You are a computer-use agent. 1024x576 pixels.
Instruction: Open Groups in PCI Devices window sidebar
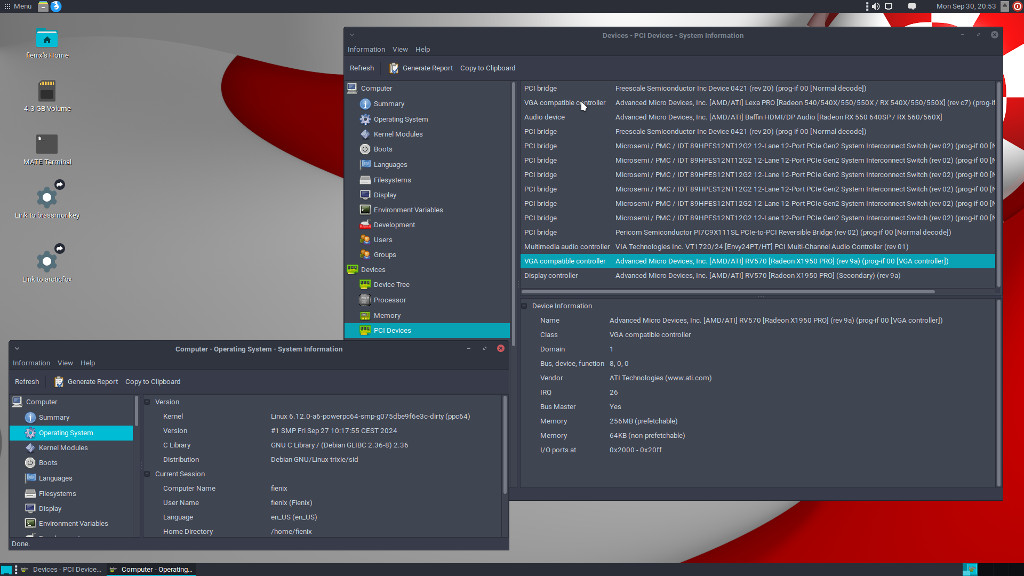click(x=384, y=255)
